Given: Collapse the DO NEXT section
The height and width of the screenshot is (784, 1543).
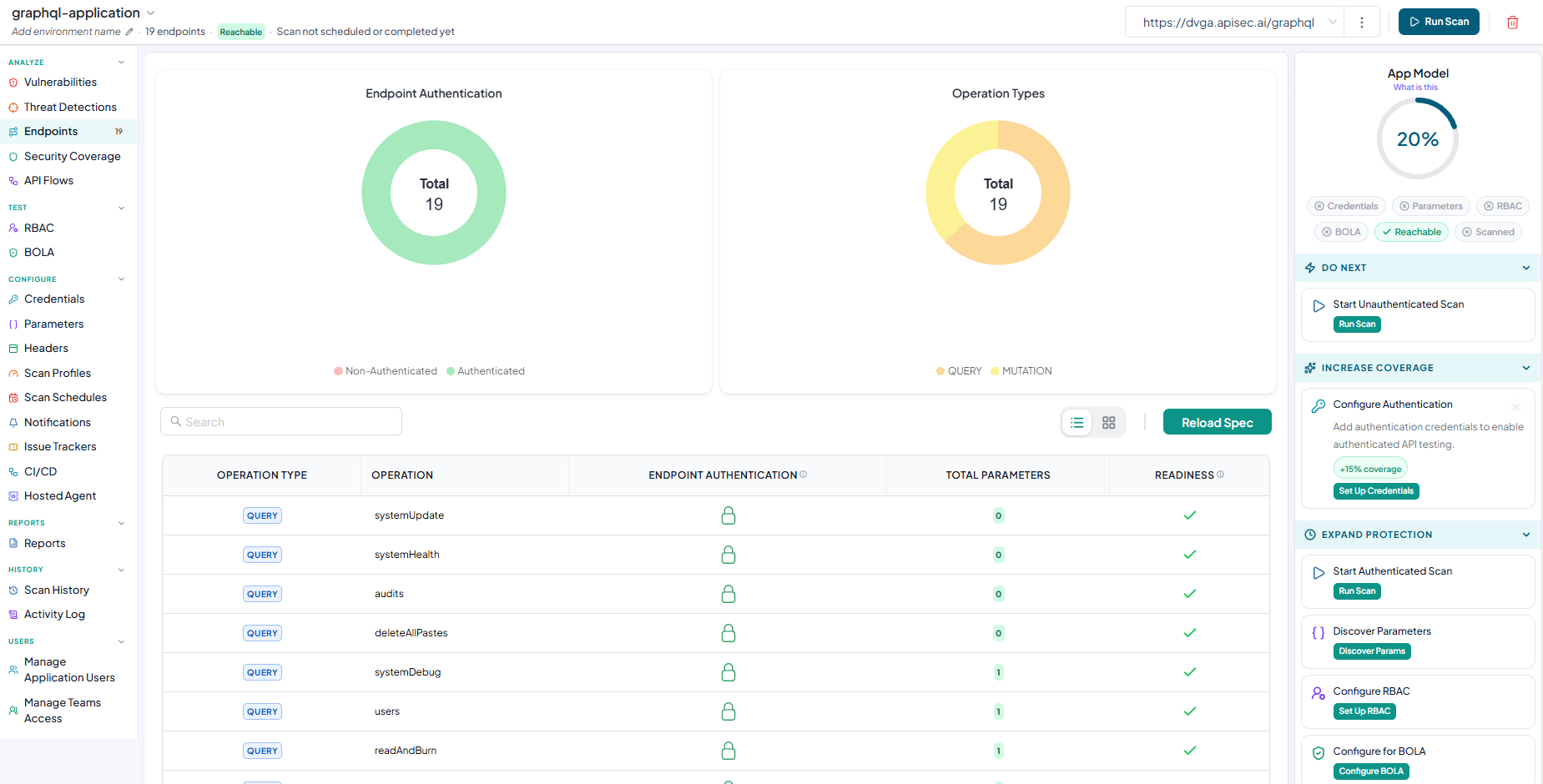Looking at the screenshot, I should (x=1526, y=268).
